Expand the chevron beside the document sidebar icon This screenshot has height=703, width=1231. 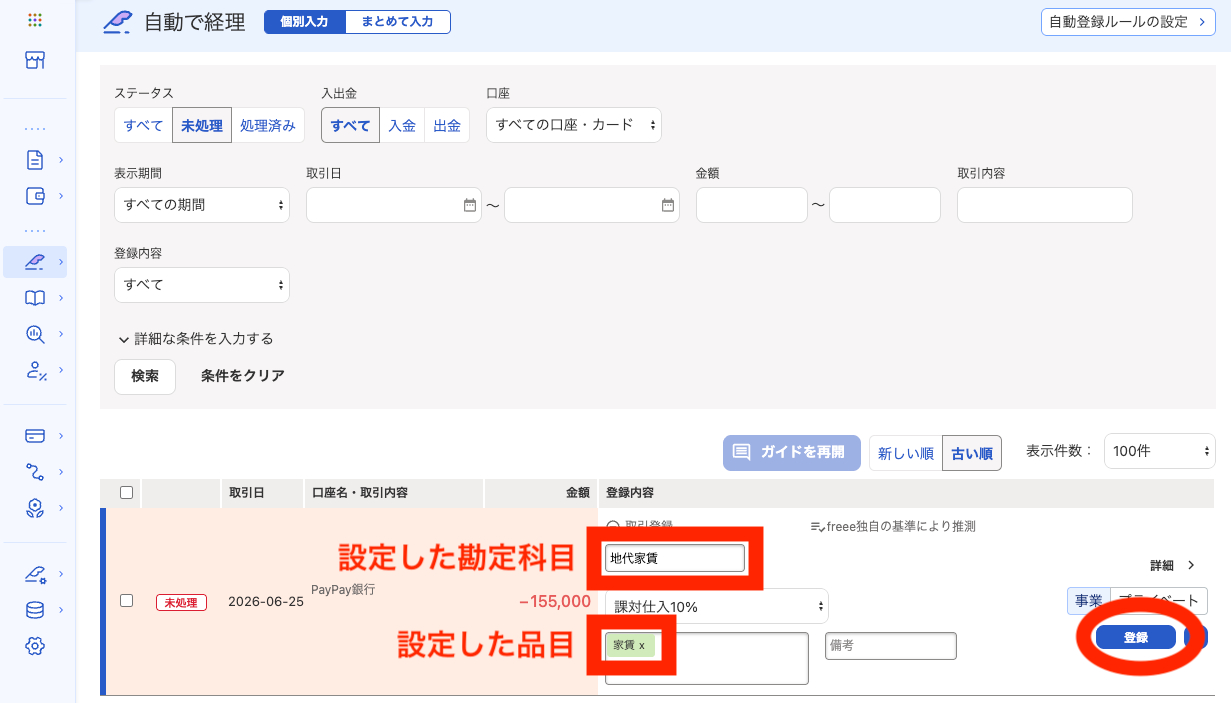pyautogui.click(x=61, y=159)
